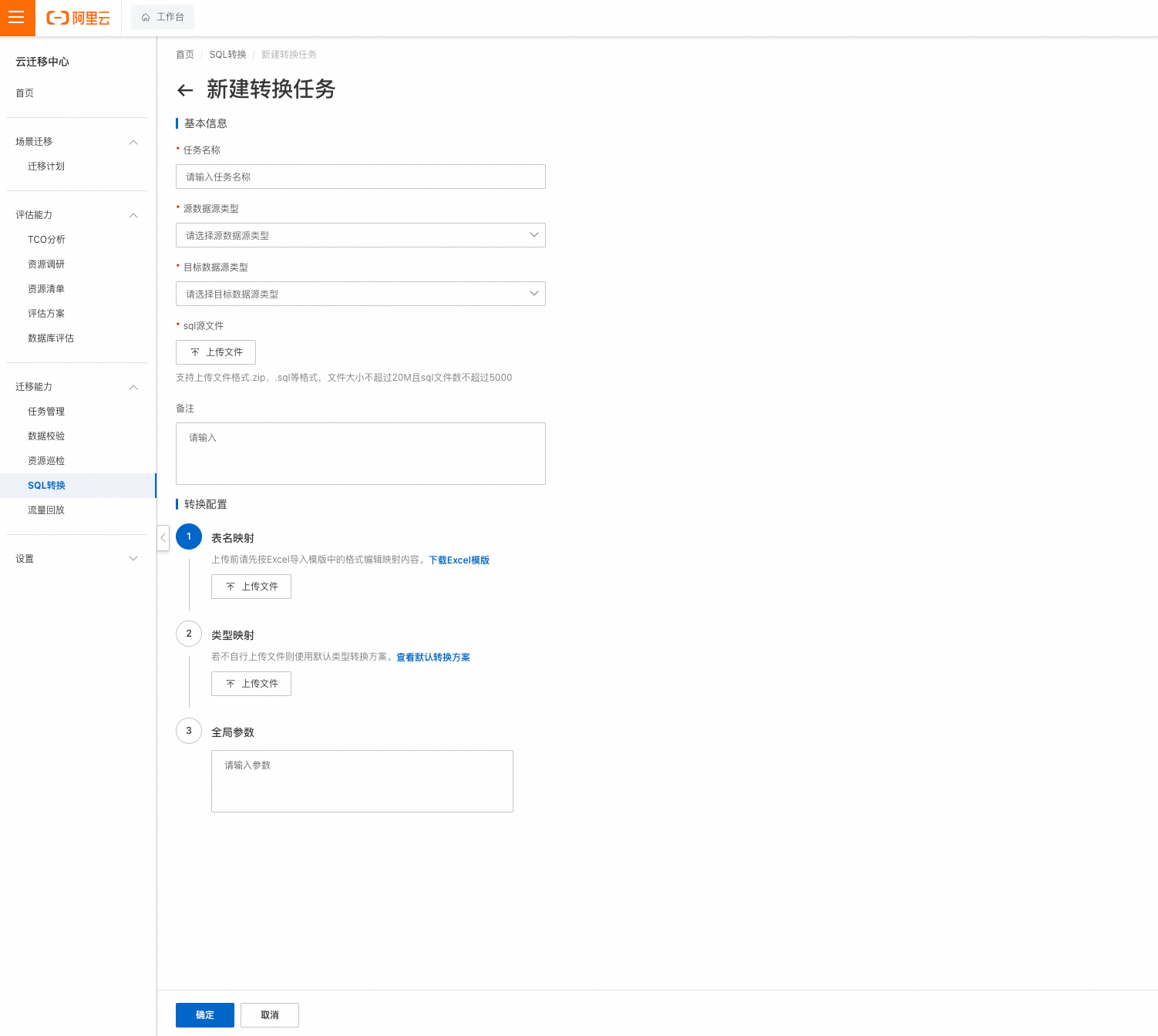Viewport: 1158px width, 1036px height.
Task: Click 上传文件 under 类型映射
Action: coord(251,684)
